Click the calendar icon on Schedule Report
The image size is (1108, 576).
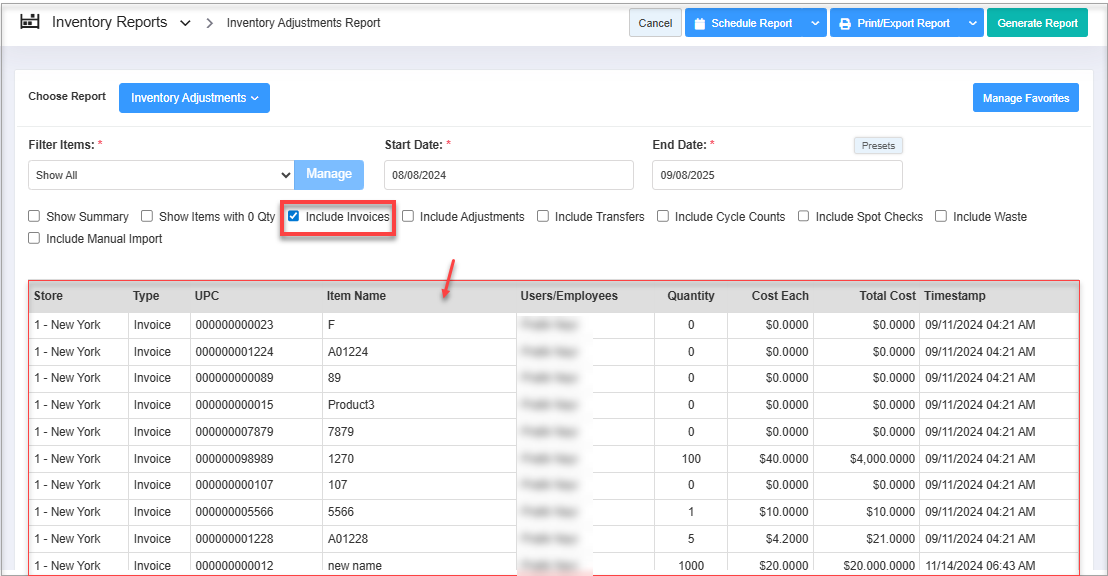click(x=700, y=23)
